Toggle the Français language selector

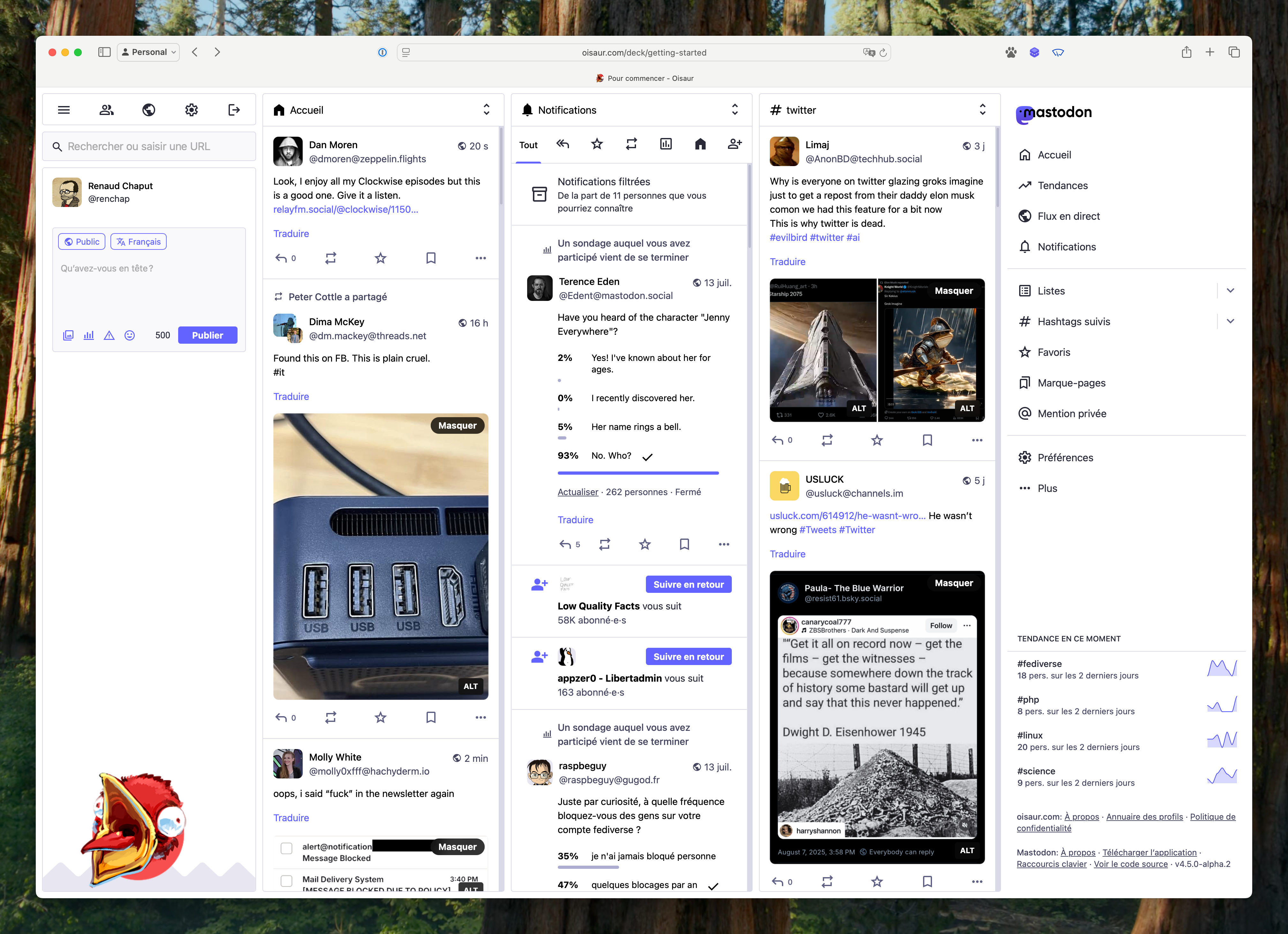(x=139, y=241)
